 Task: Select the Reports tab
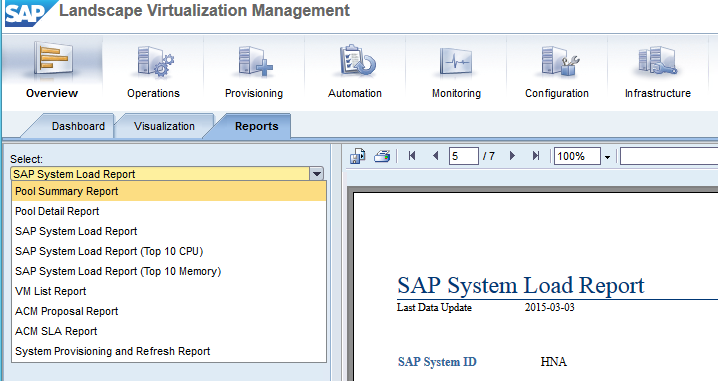click(256, 126)
